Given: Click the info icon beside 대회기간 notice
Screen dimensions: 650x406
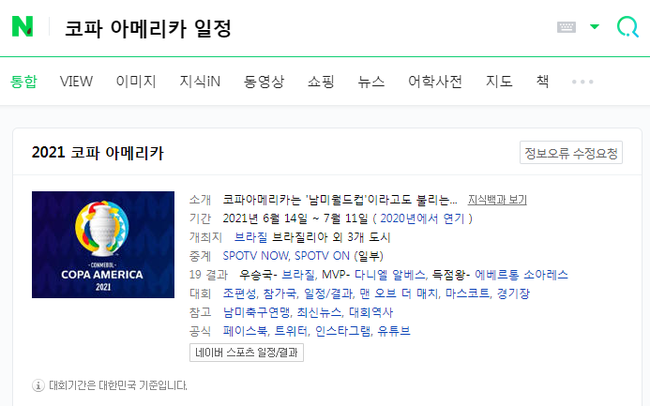Looking at the screenshot, I should click(x=38, y=385).
